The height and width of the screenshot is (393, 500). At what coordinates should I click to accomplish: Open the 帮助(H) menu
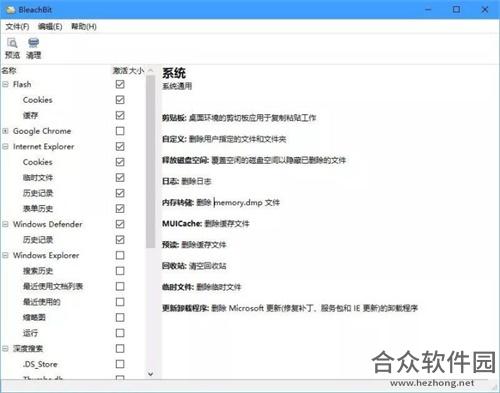84,27
